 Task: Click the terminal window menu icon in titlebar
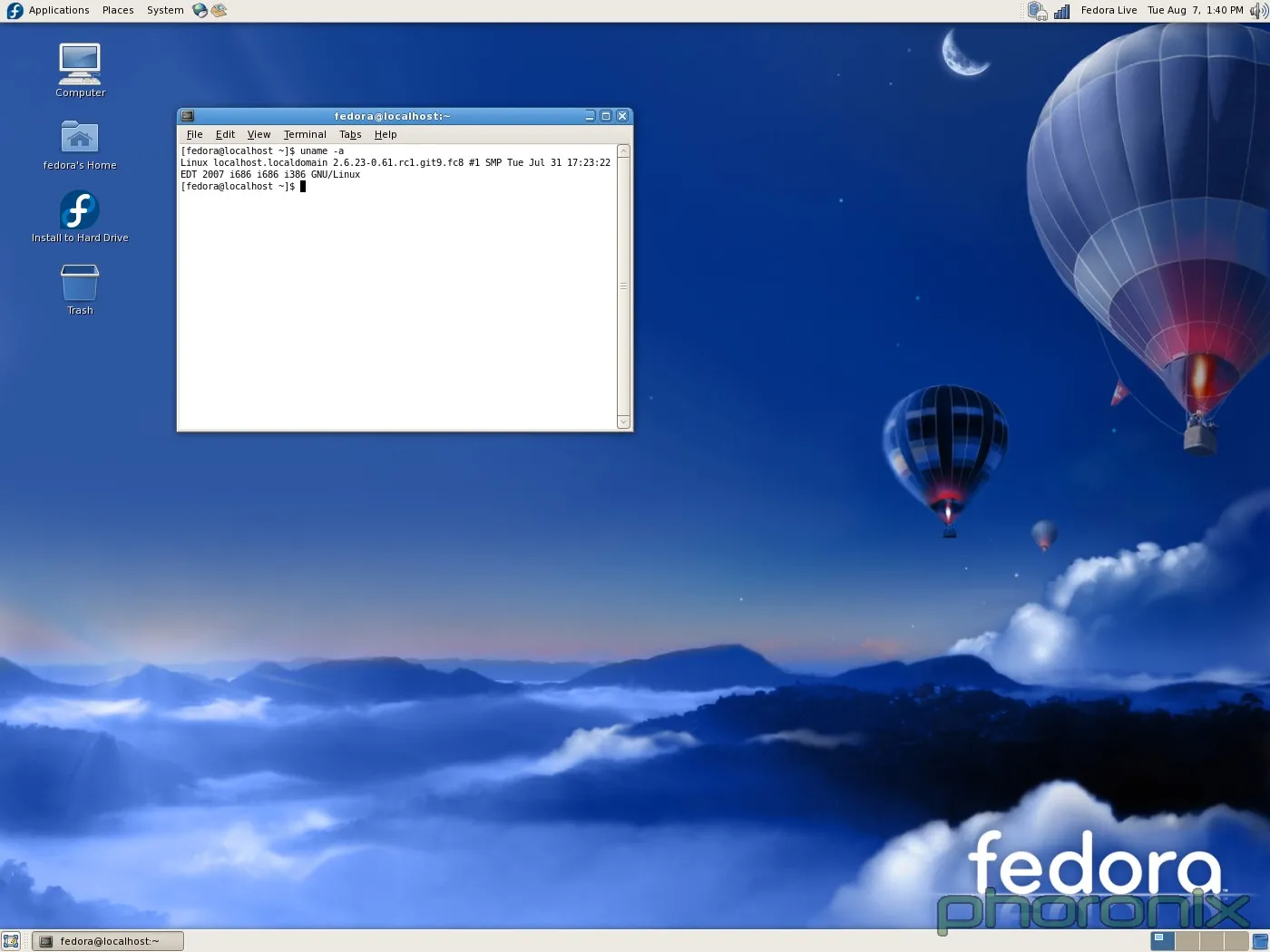point(187,116)
